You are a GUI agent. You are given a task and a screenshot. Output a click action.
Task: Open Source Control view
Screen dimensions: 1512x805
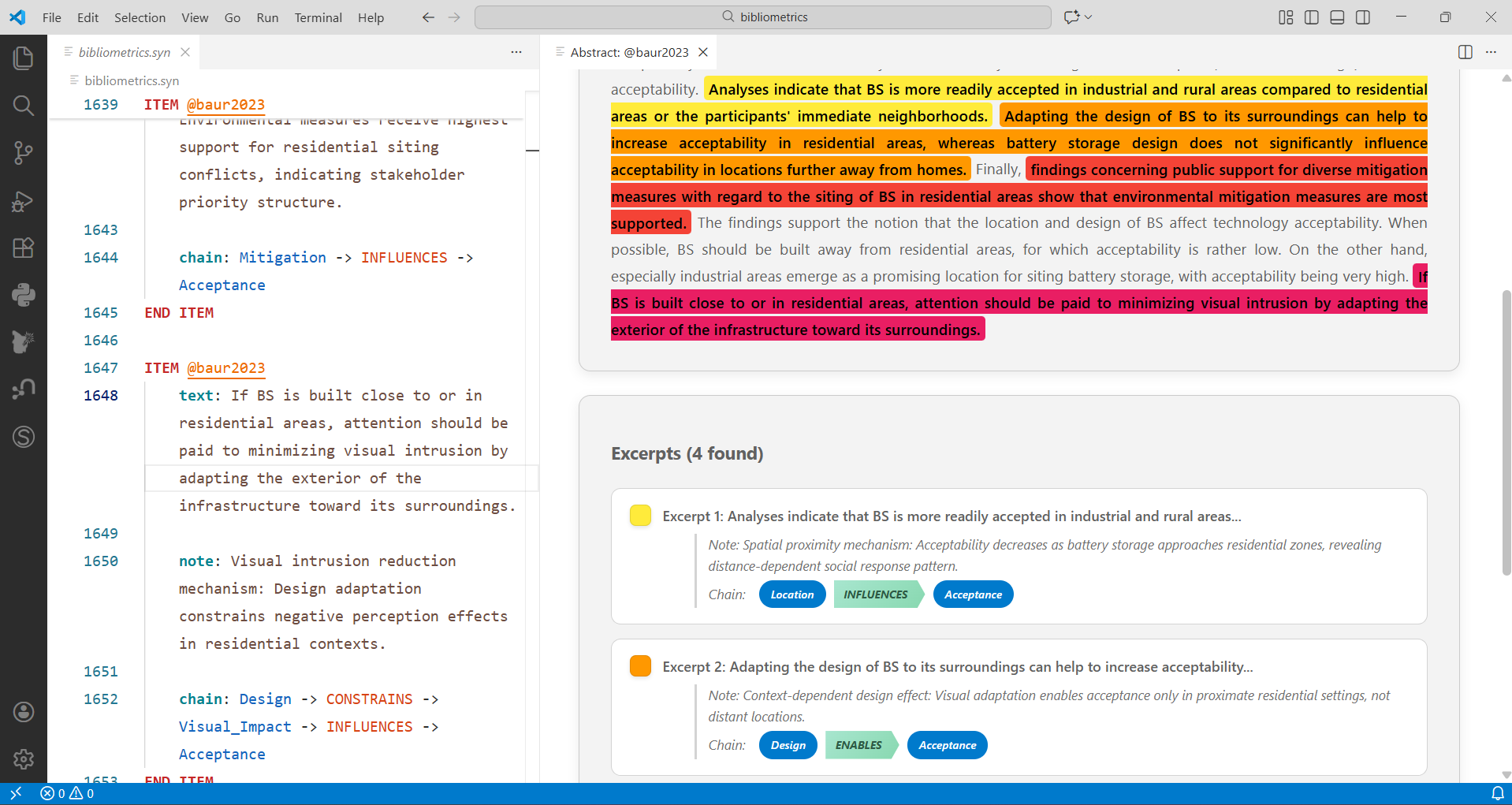point(24,153)
